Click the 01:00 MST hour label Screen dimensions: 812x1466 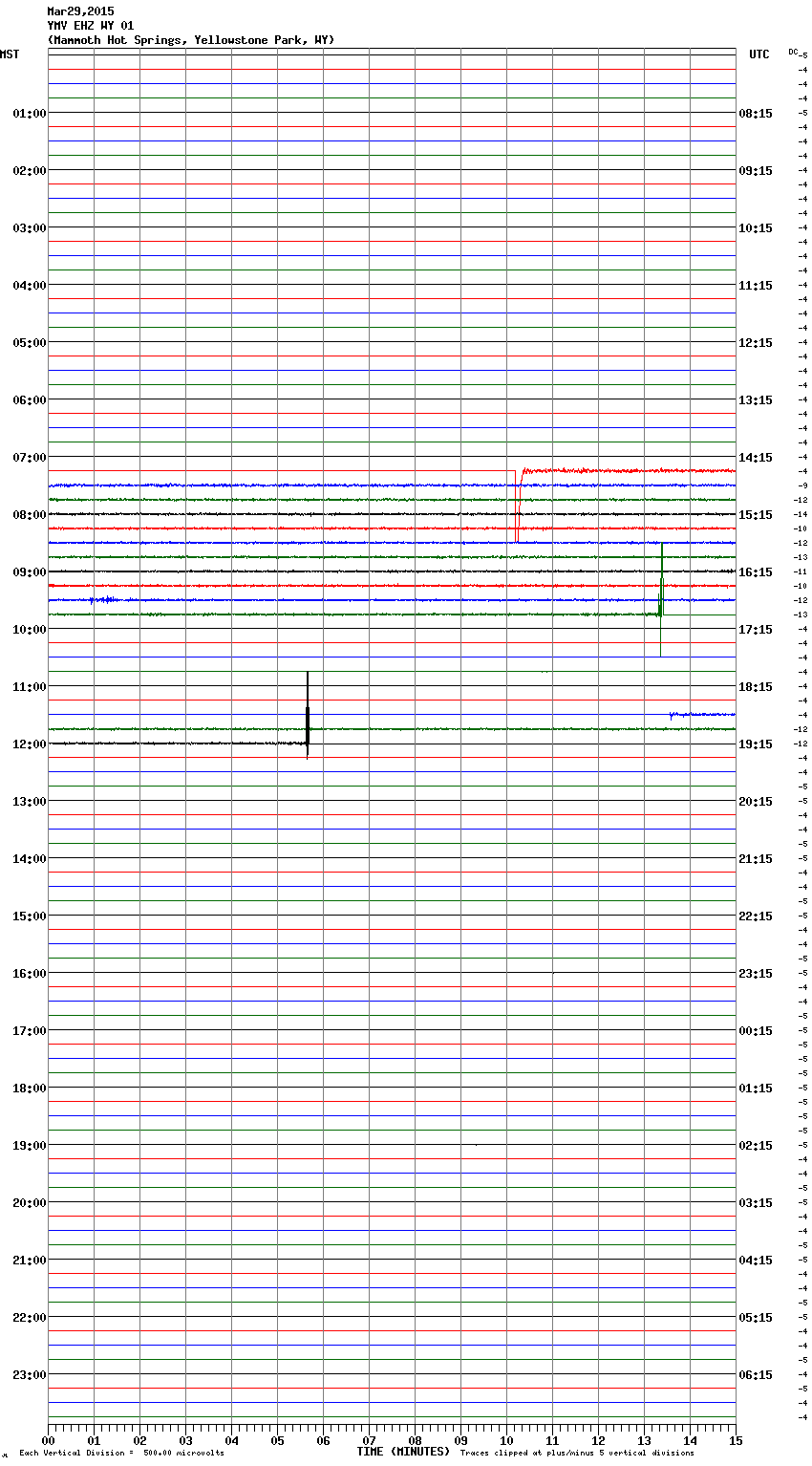pos(30,113)
